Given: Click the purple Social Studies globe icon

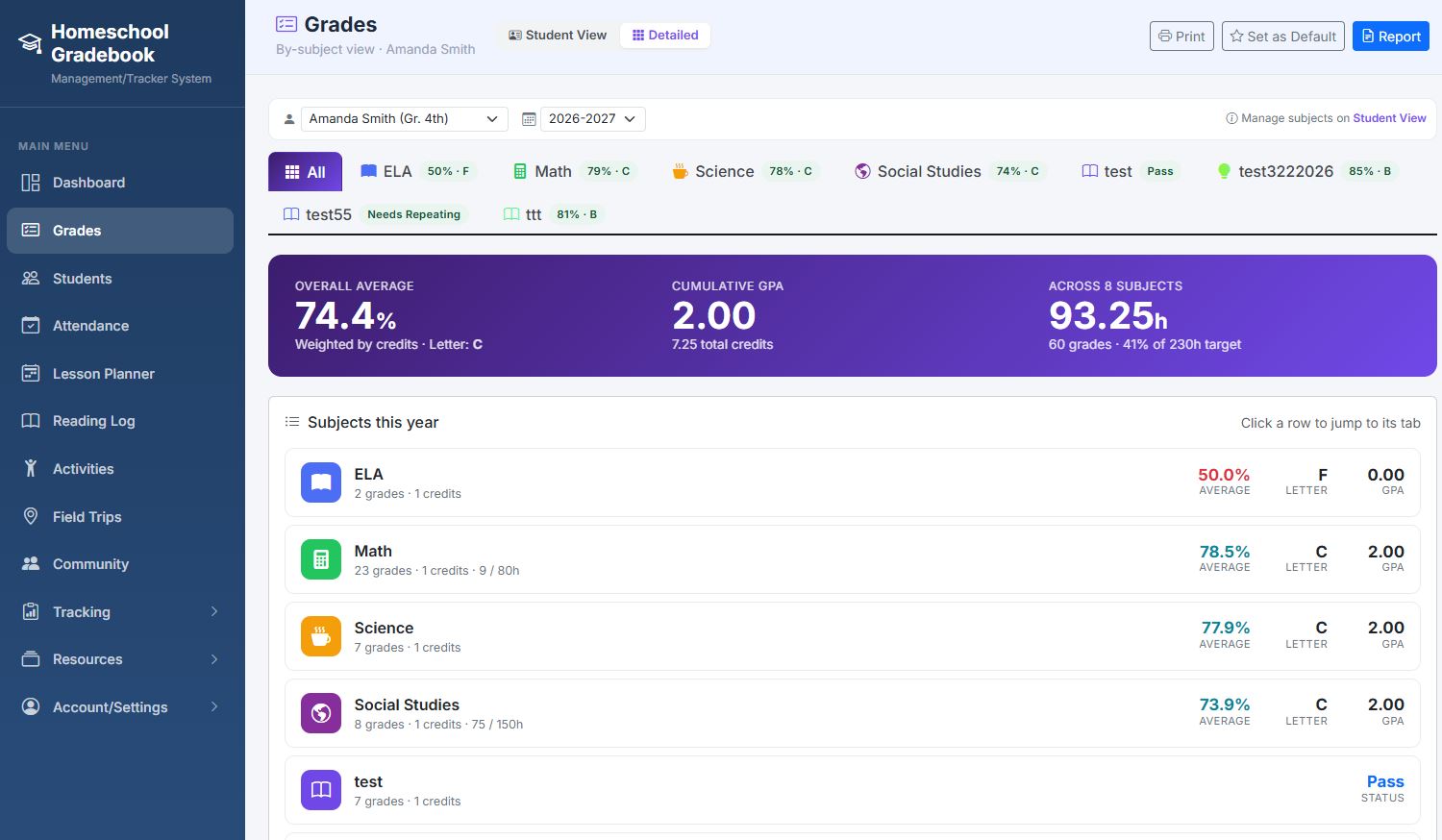Looking at the screenshot, I should (x=321, y=713).
